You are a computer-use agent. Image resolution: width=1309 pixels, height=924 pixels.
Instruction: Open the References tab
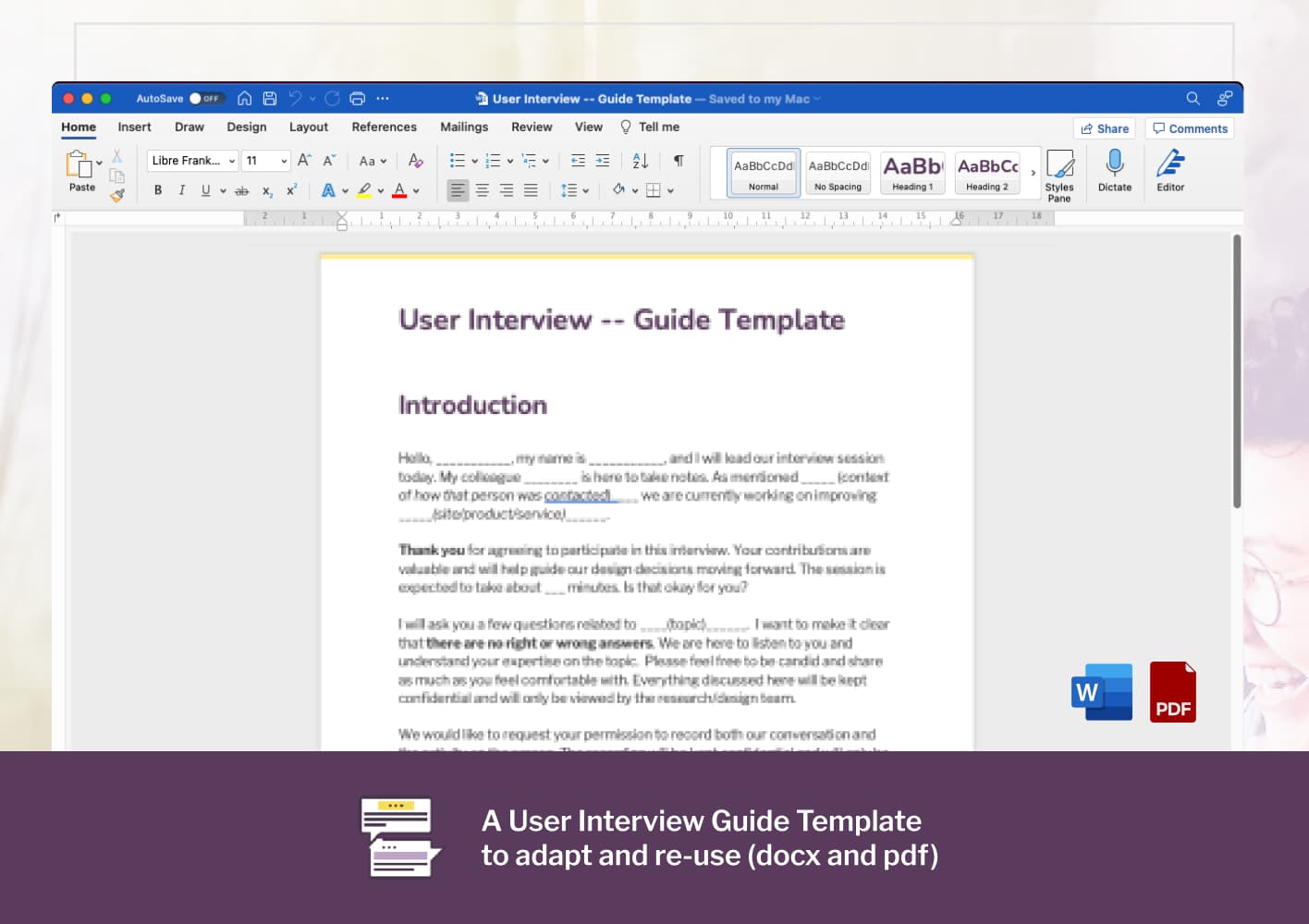384,128
